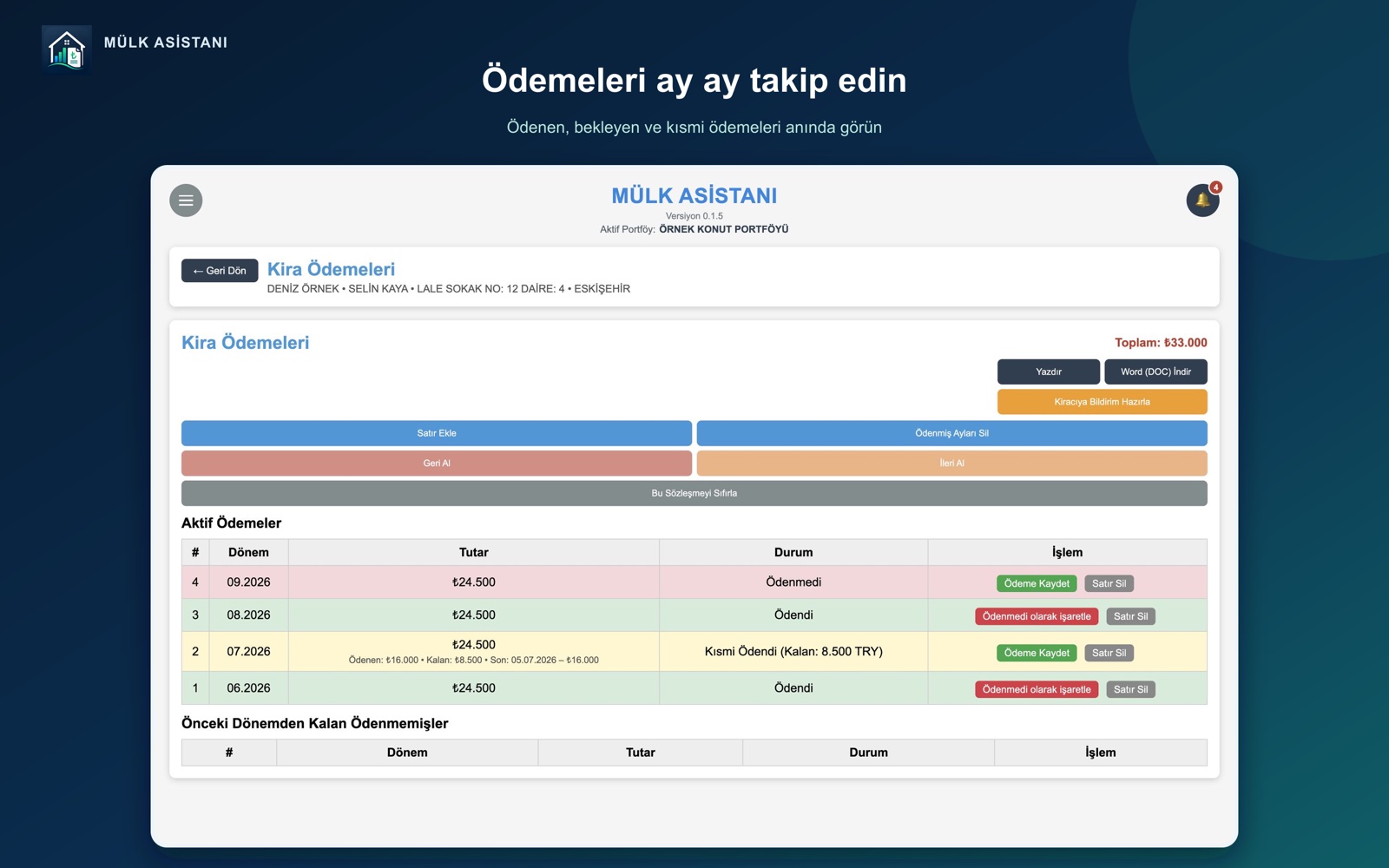Screen dimensions: 1389x868
Task: Click the Ödendi status in 08.2026 row
Action: click(793, 615)
